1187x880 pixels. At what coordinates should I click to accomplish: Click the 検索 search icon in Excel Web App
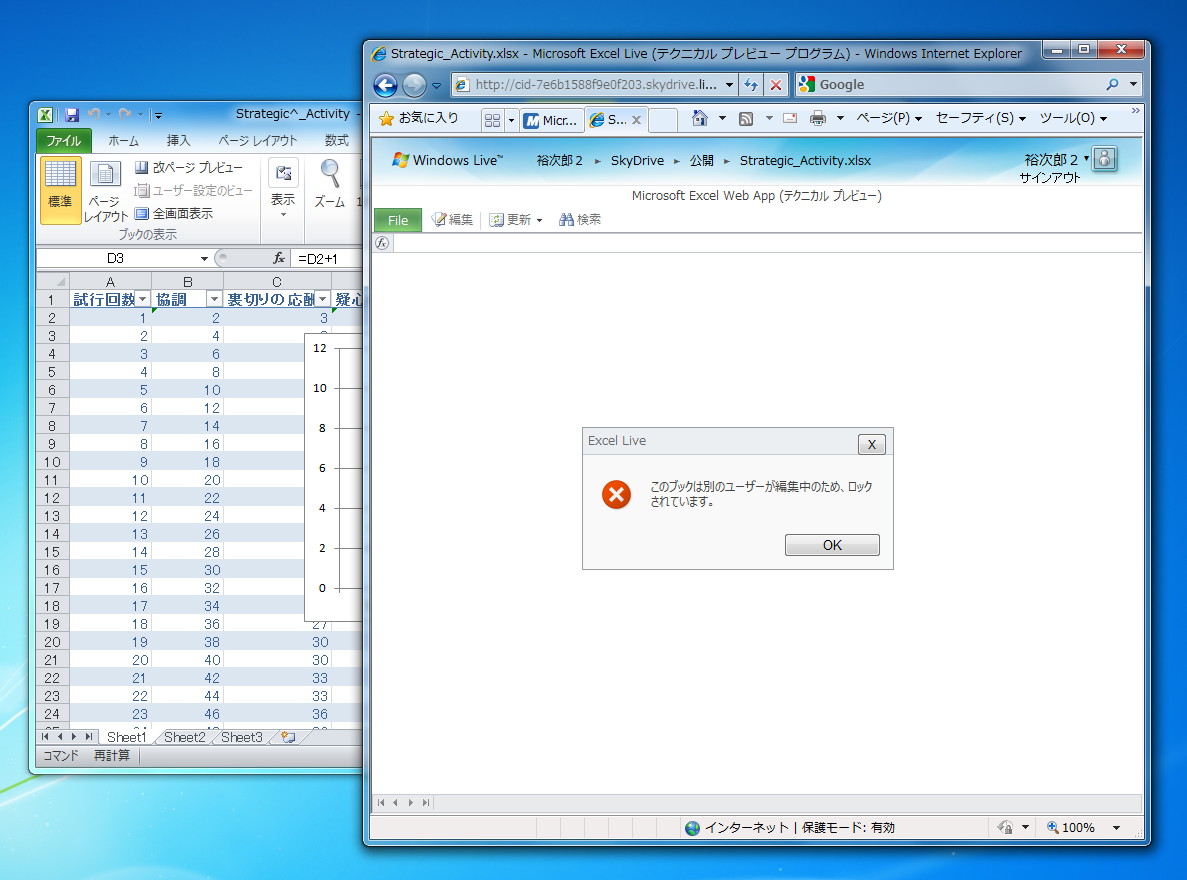click(x=579, y=220)
